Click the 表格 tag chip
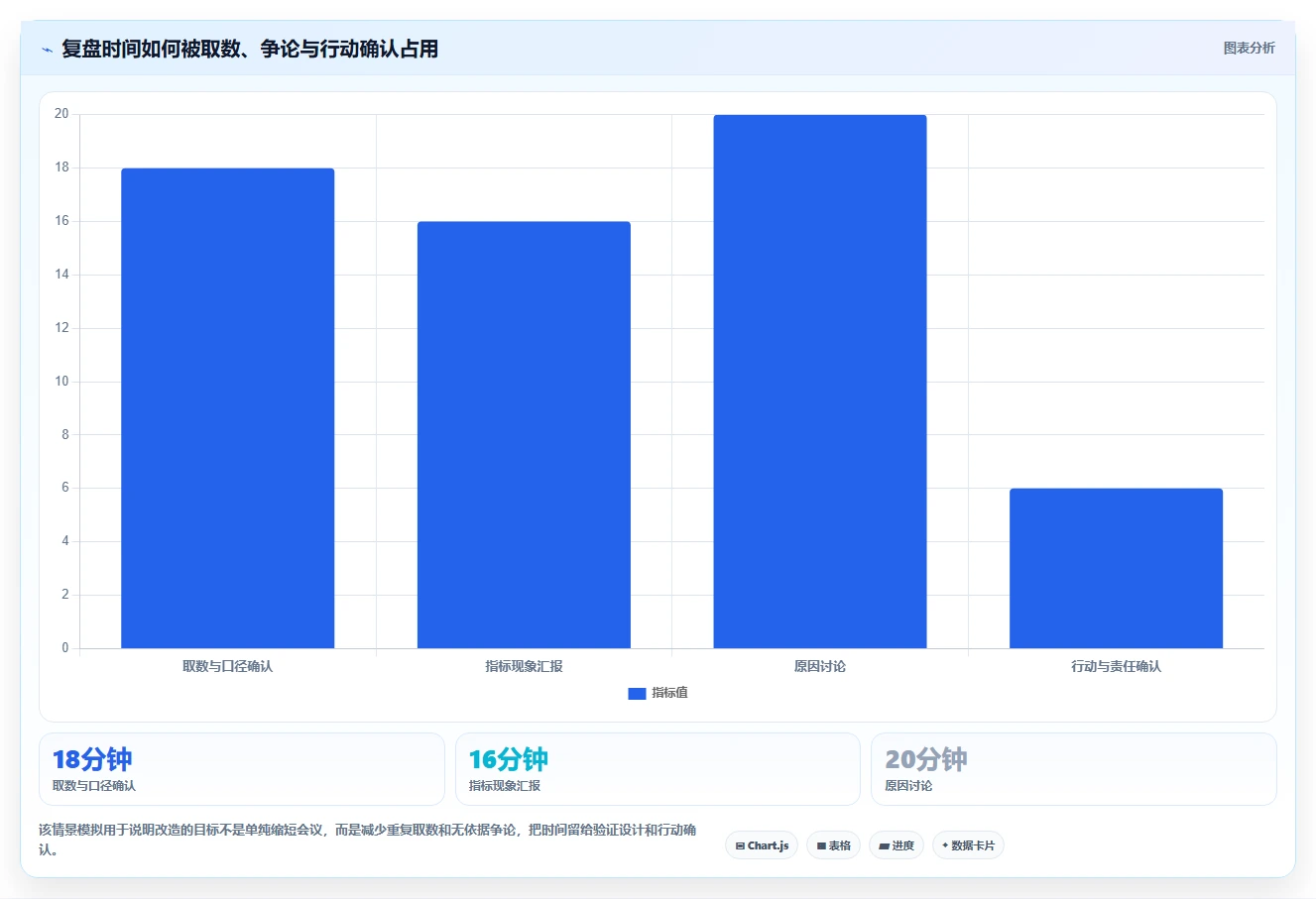The width and height of the screenshot is (1316, 899). 833,845
